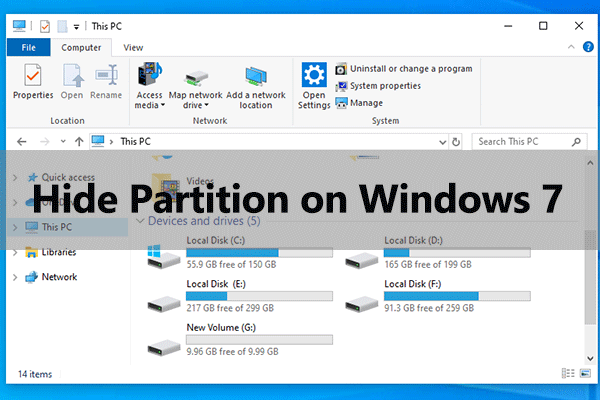Click Manage in System group
Image resolution: width=600 pixels, height=400 pixels.
[x=359, y=103]
